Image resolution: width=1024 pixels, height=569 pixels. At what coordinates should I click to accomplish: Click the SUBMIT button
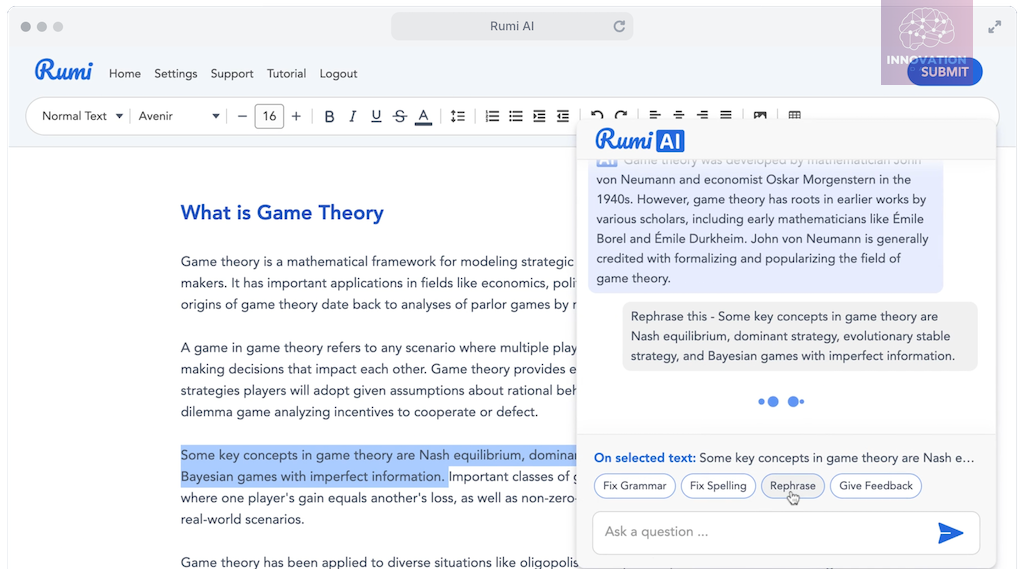(x=944, y=72)
